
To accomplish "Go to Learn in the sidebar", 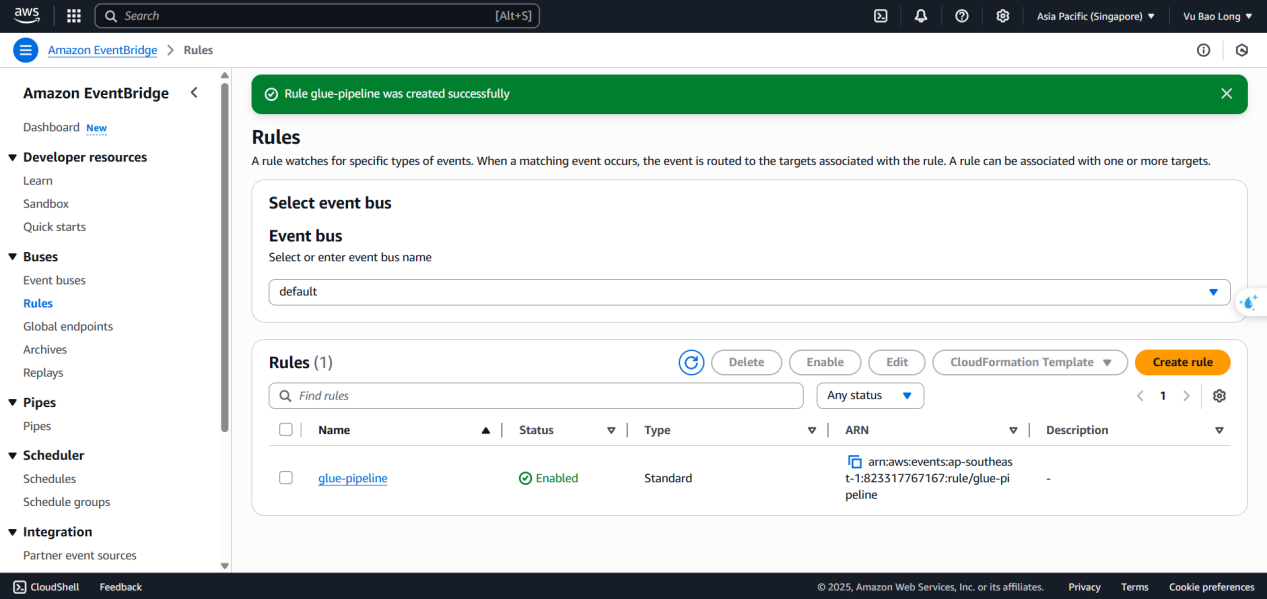I will 38,181.
